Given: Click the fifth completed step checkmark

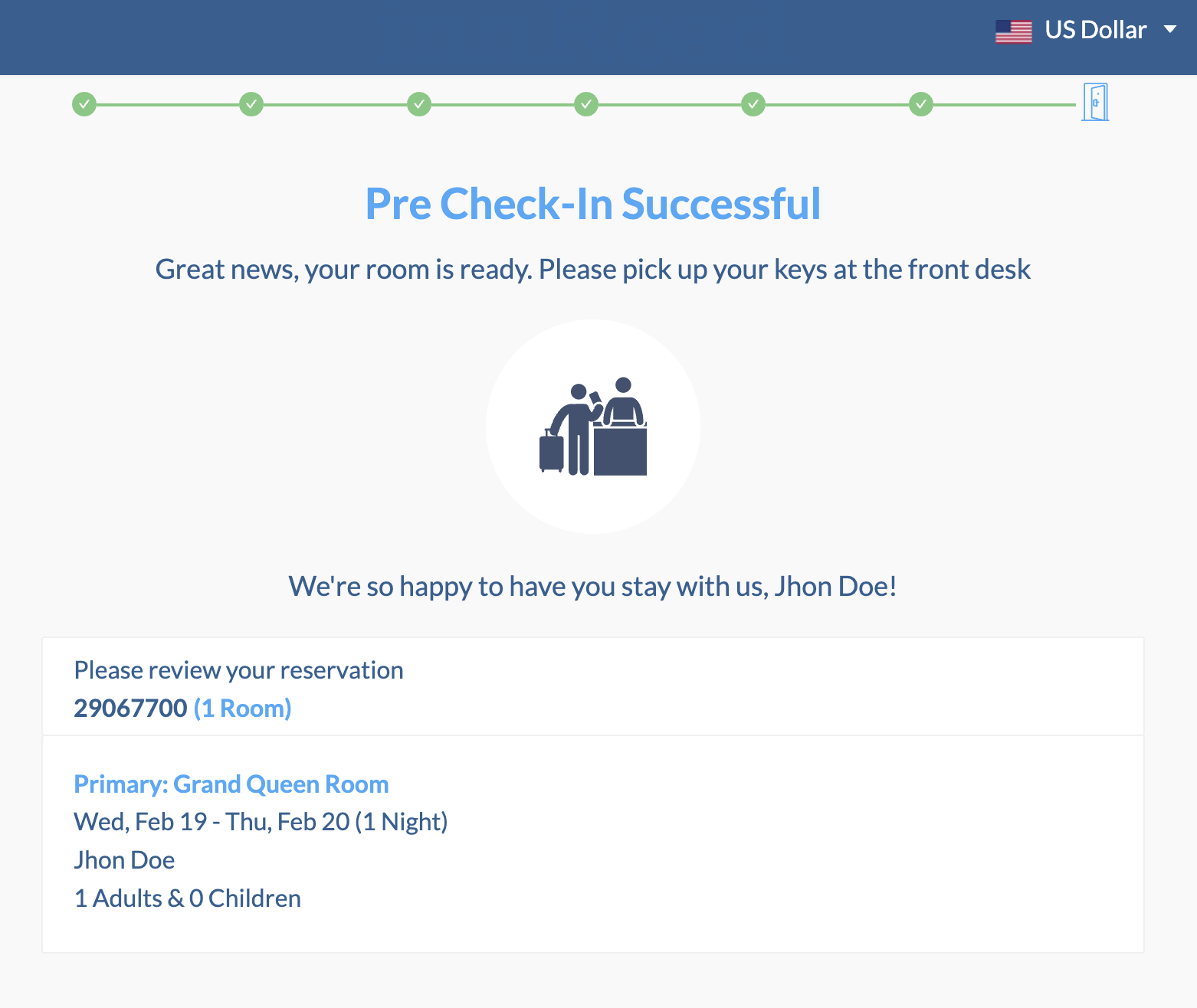Looking at the screenshot, I should tap(753, 104).
